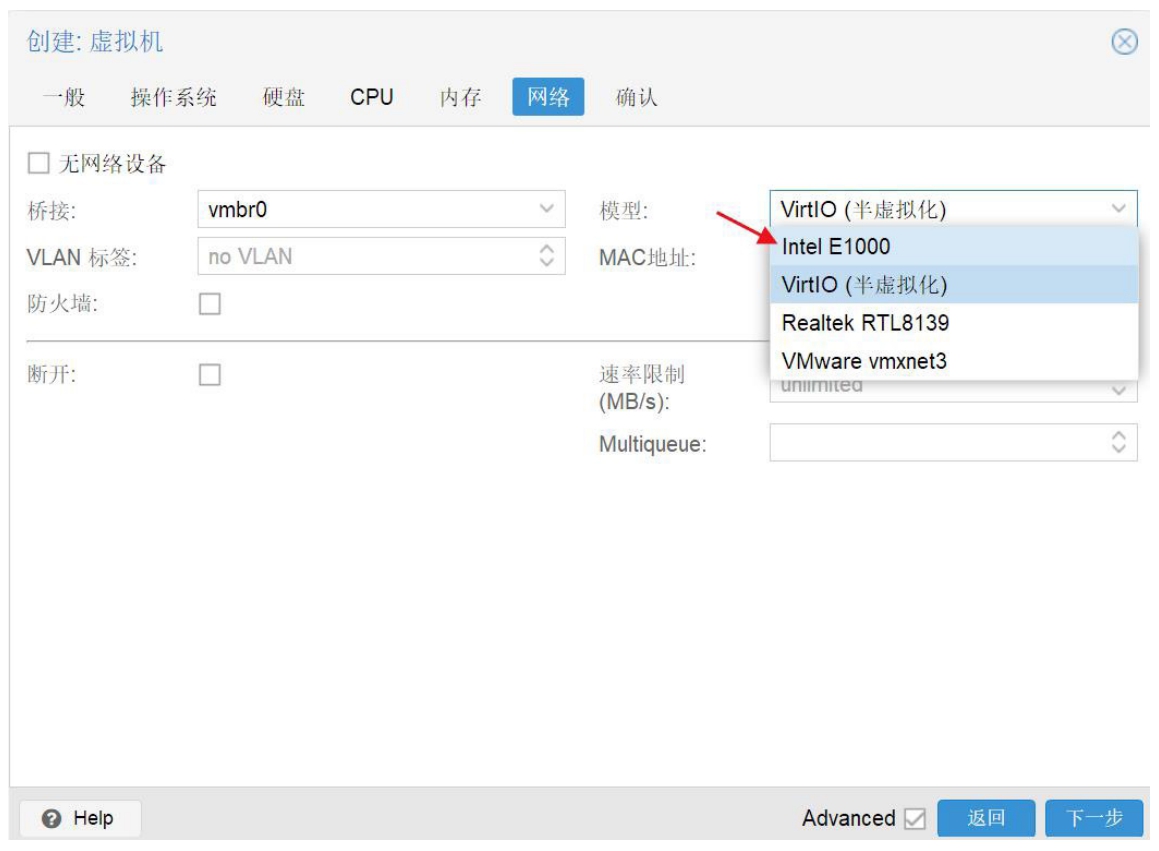Check the 断开 checkbox
This screenshot has width=1159, height=851.
pos(209,375)
